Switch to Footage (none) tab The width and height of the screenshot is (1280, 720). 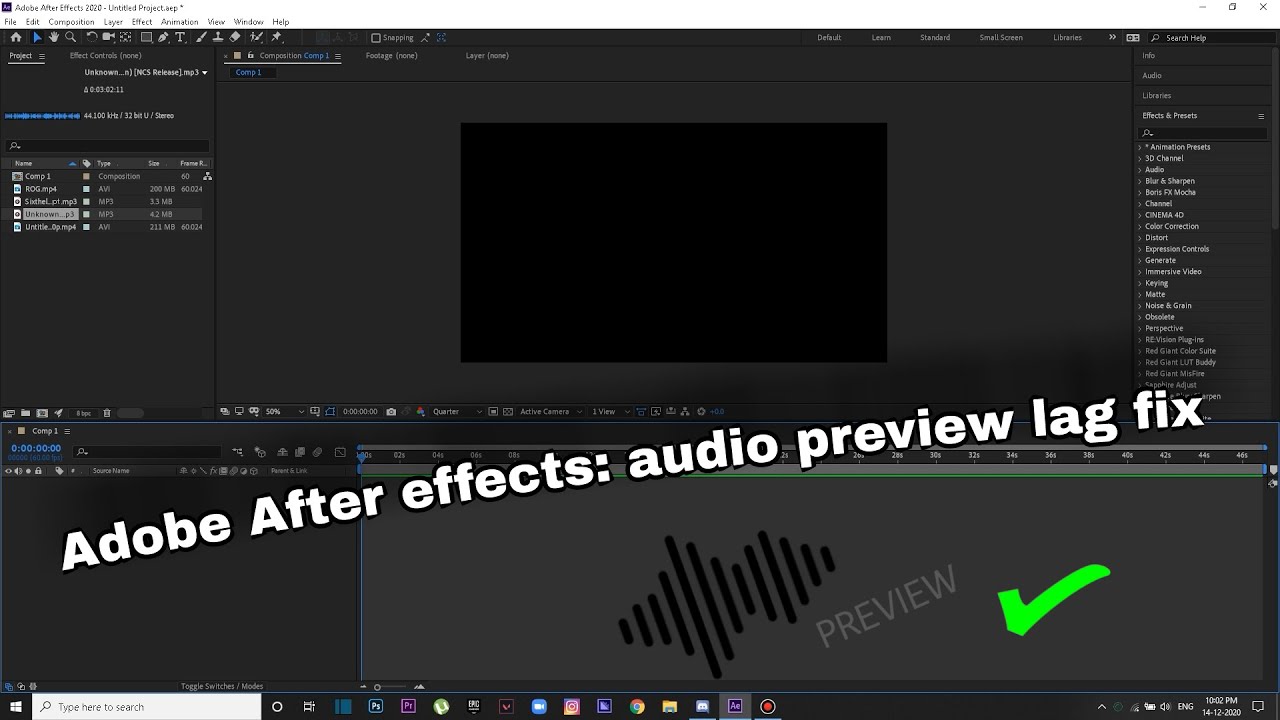(x=391, y=55)
